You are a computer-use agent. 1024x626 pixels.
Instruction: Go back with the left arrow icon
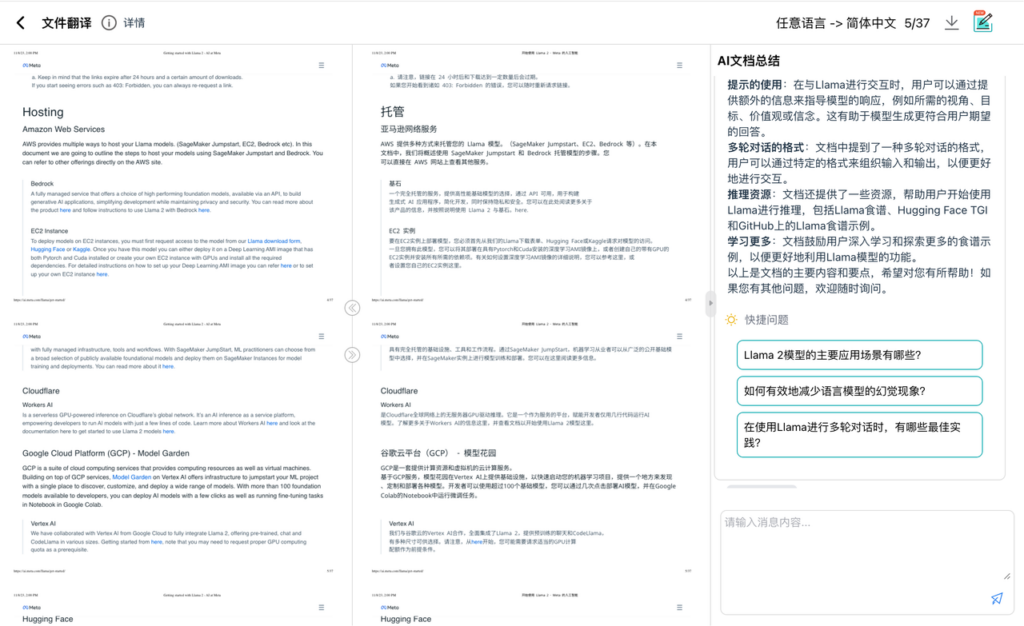(x=21, y=23)
